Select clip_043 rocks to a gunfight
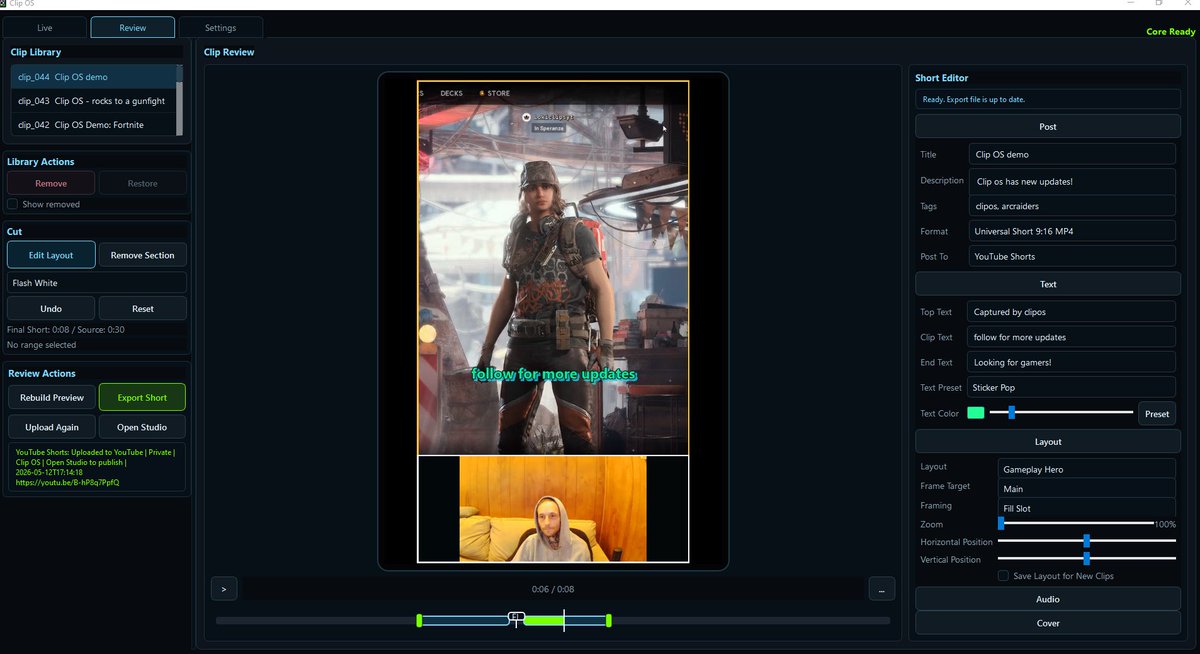 pyautogui.click(x=93, y=101)
